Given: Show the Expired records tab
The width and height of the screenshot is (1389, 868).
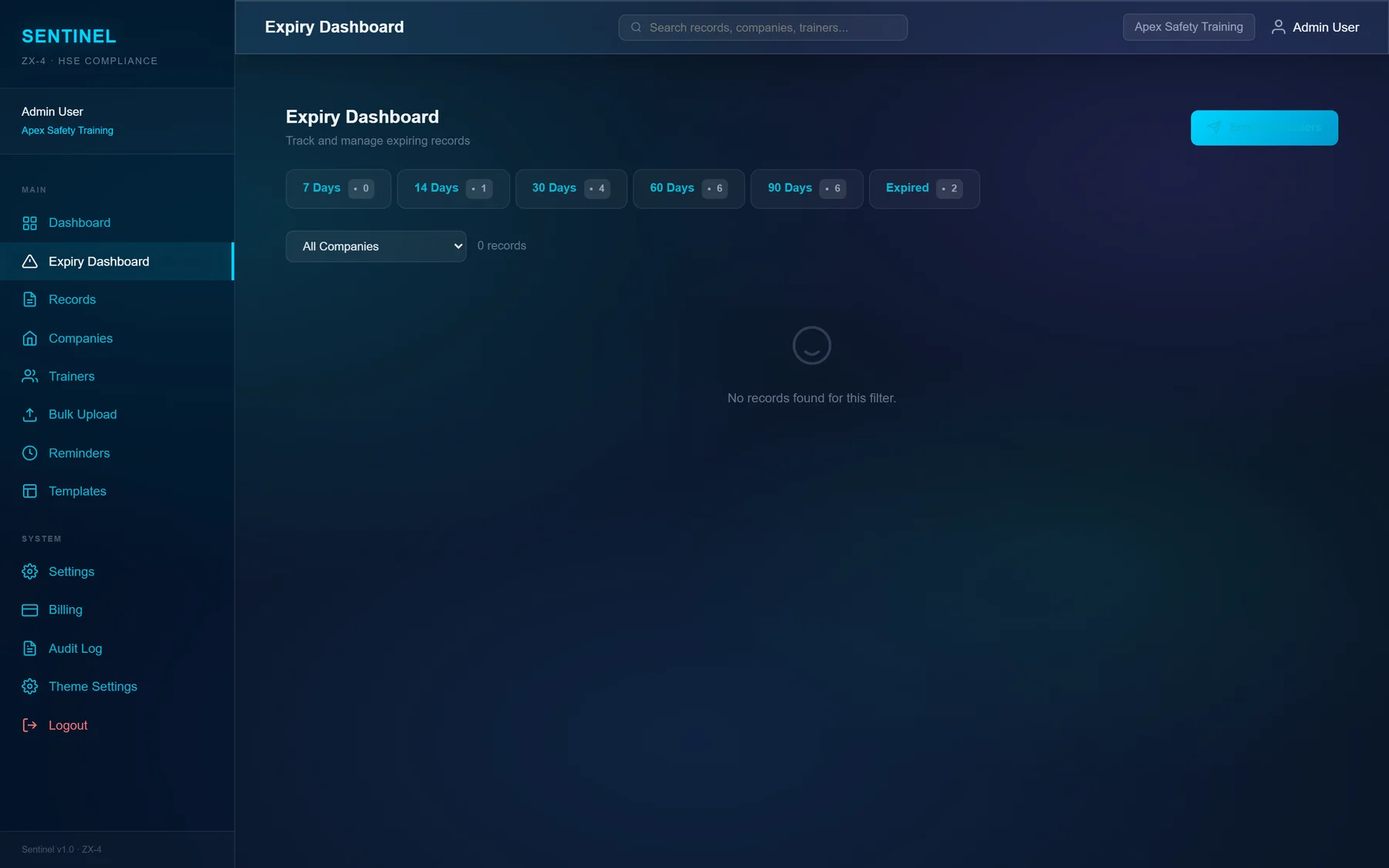Looking at the screenshot, I should [x=924, y=188].
